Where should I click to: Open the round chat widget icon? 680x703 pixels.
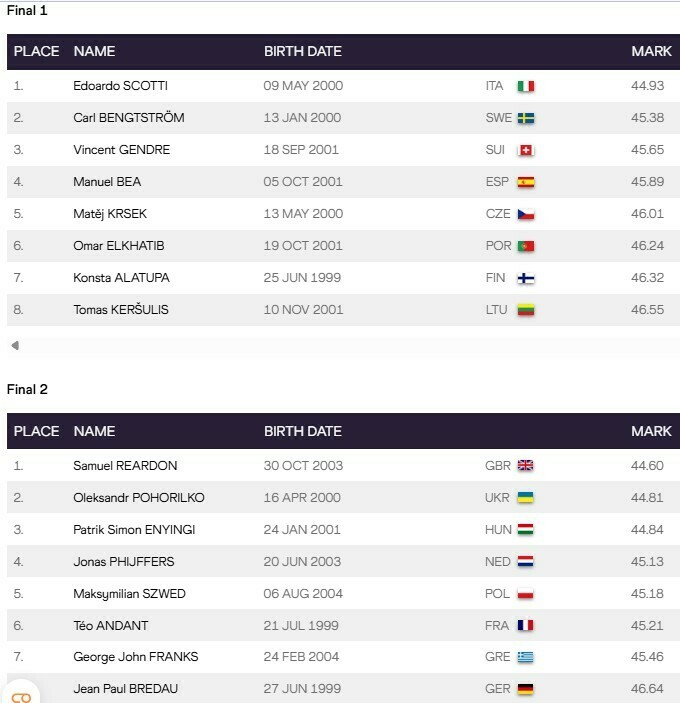click(22, 694)
